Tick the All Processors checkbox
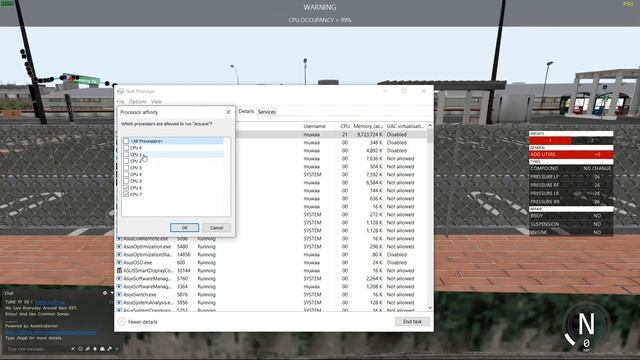Screen dimensions: 640x360 coord(126,141)
